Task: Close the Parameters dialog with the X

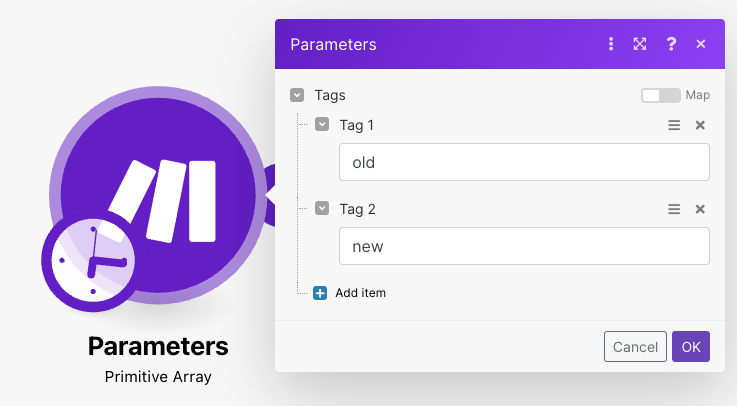Action: (701, 44)
